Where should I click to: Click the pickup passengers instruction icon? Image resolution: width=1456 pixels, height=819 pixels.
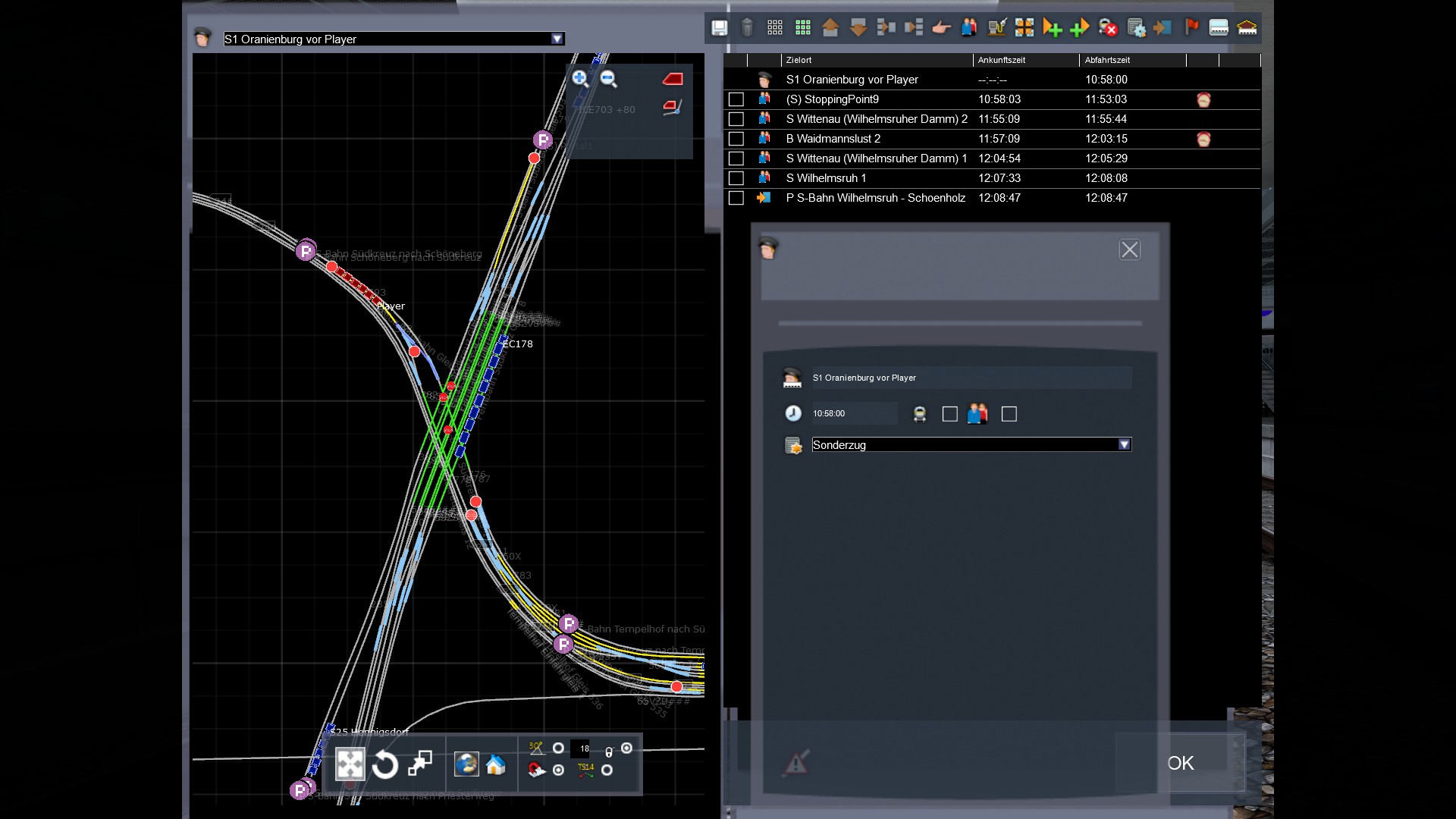968,28
